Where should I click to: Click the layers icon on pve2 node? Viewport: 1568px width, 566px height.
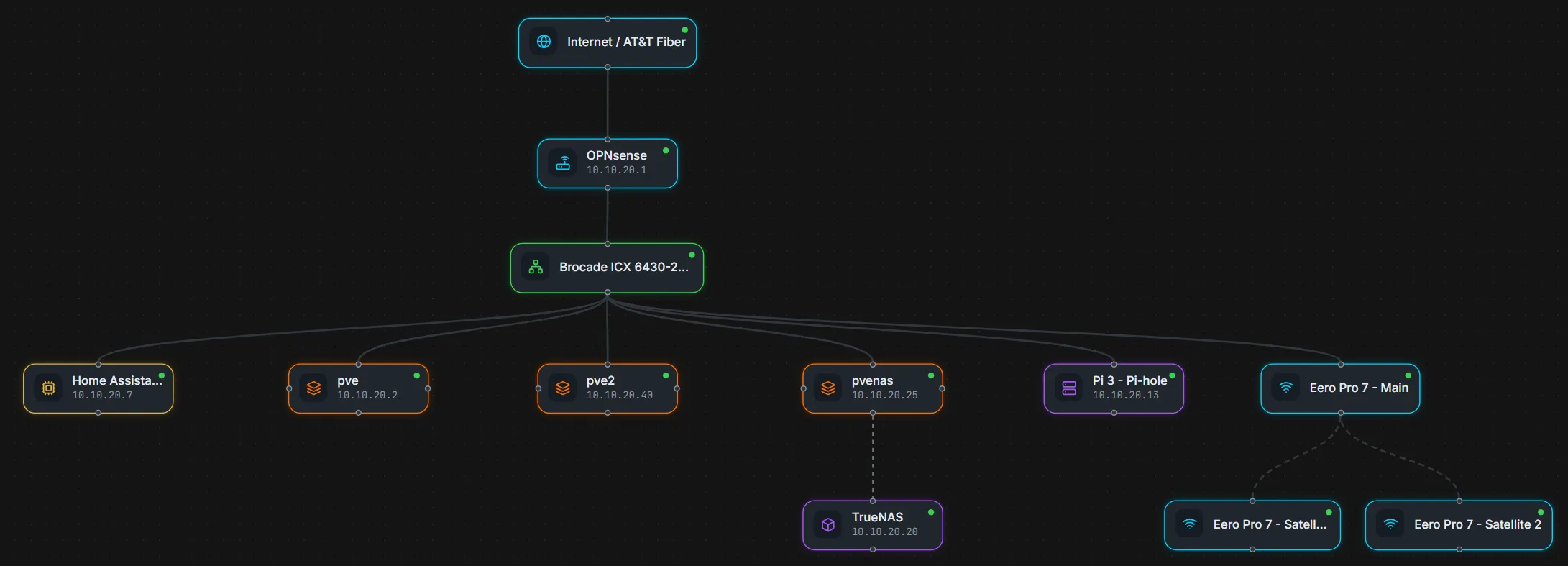click(x=563, y=388)
